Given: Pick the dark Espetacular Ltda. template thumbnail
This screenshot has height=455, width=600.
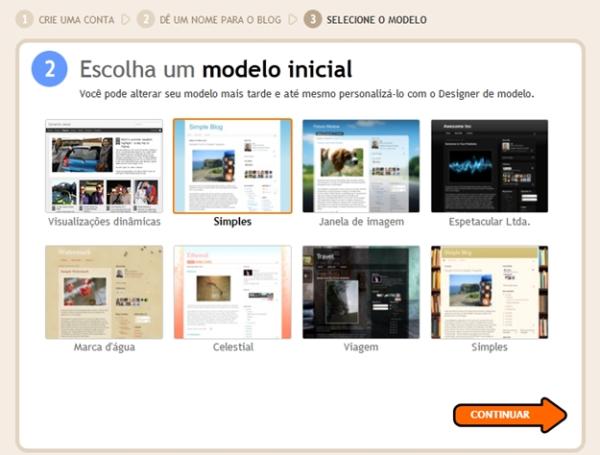Looking at the screenshot, I should (489, 166).
